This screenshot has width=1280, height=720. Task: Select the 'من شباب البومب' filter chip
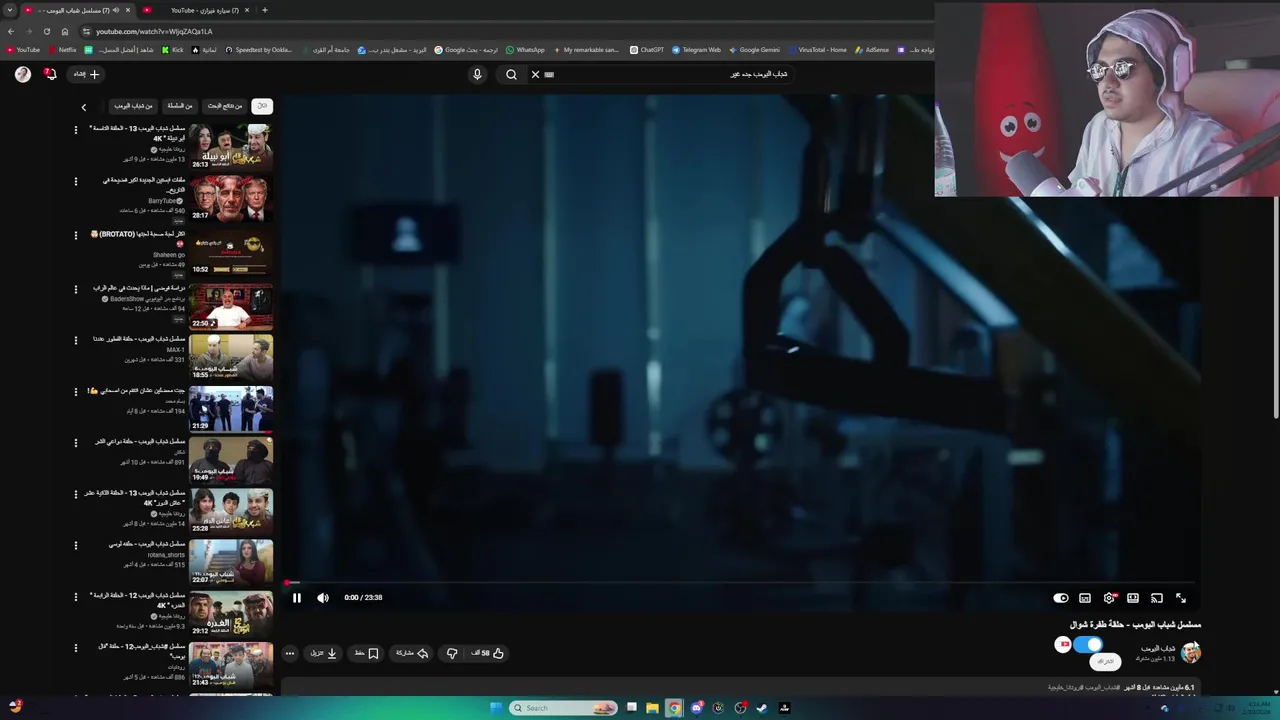[x=133, y=106]
